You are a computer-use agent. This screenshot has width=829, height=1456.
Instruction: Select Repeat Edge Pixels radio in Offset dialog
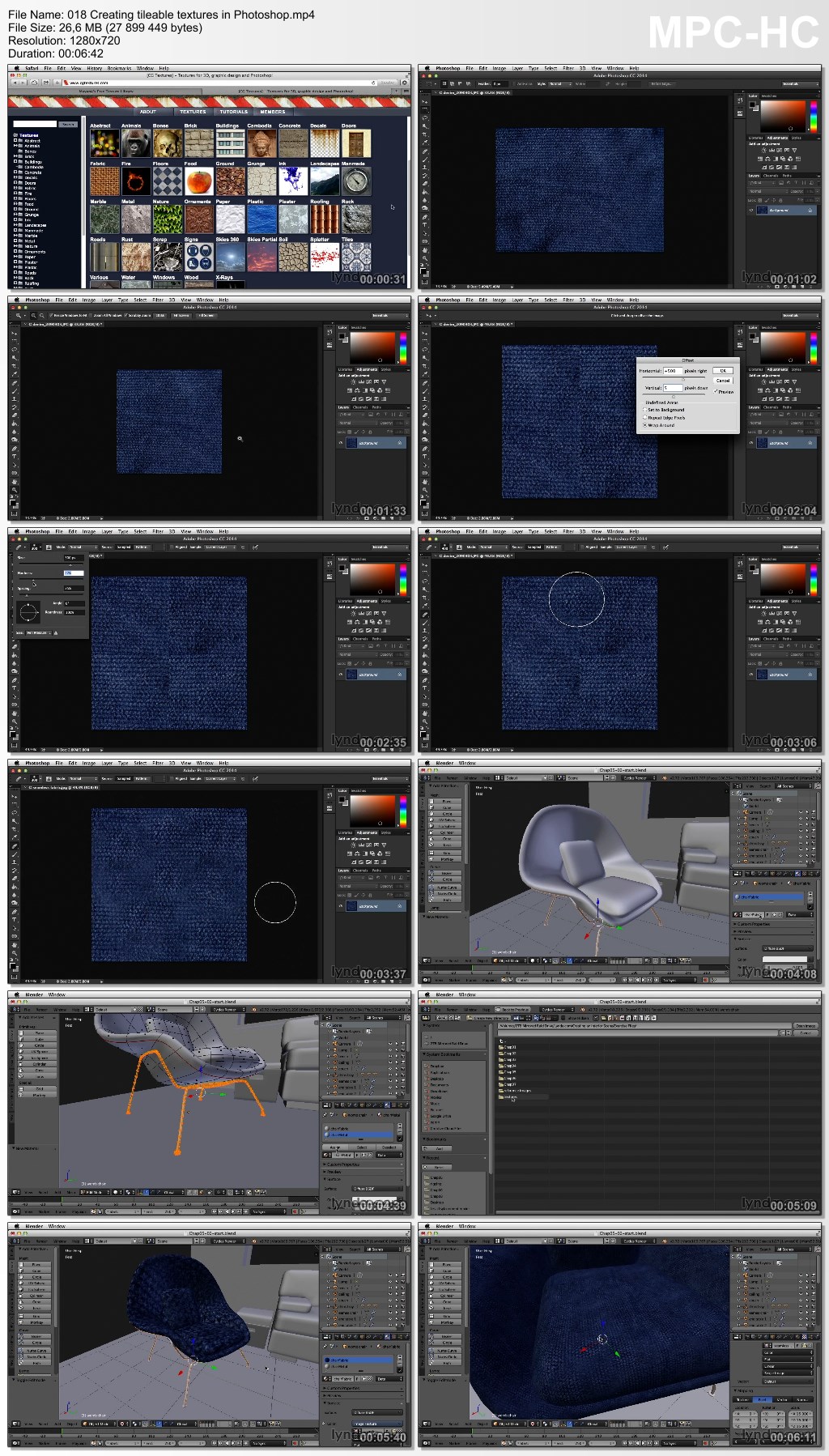(x=645, y=417)
